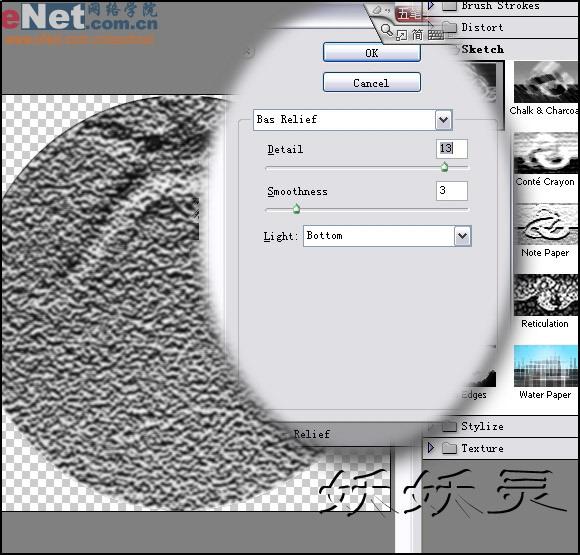Click the OK button

tap(372, 53)
